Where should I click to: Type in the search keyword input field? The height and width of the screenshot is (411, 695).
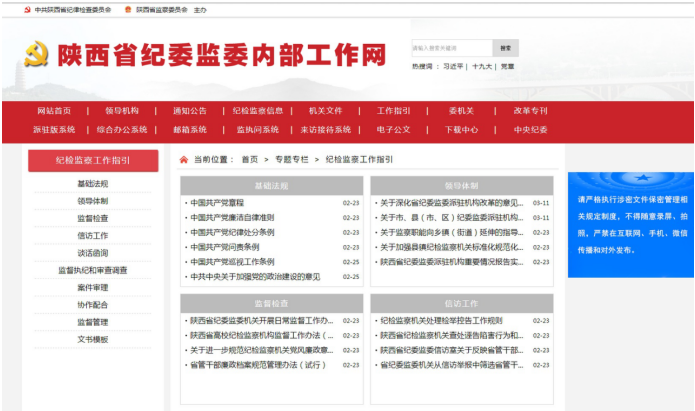pyautogui.click(x=451, y=48)
